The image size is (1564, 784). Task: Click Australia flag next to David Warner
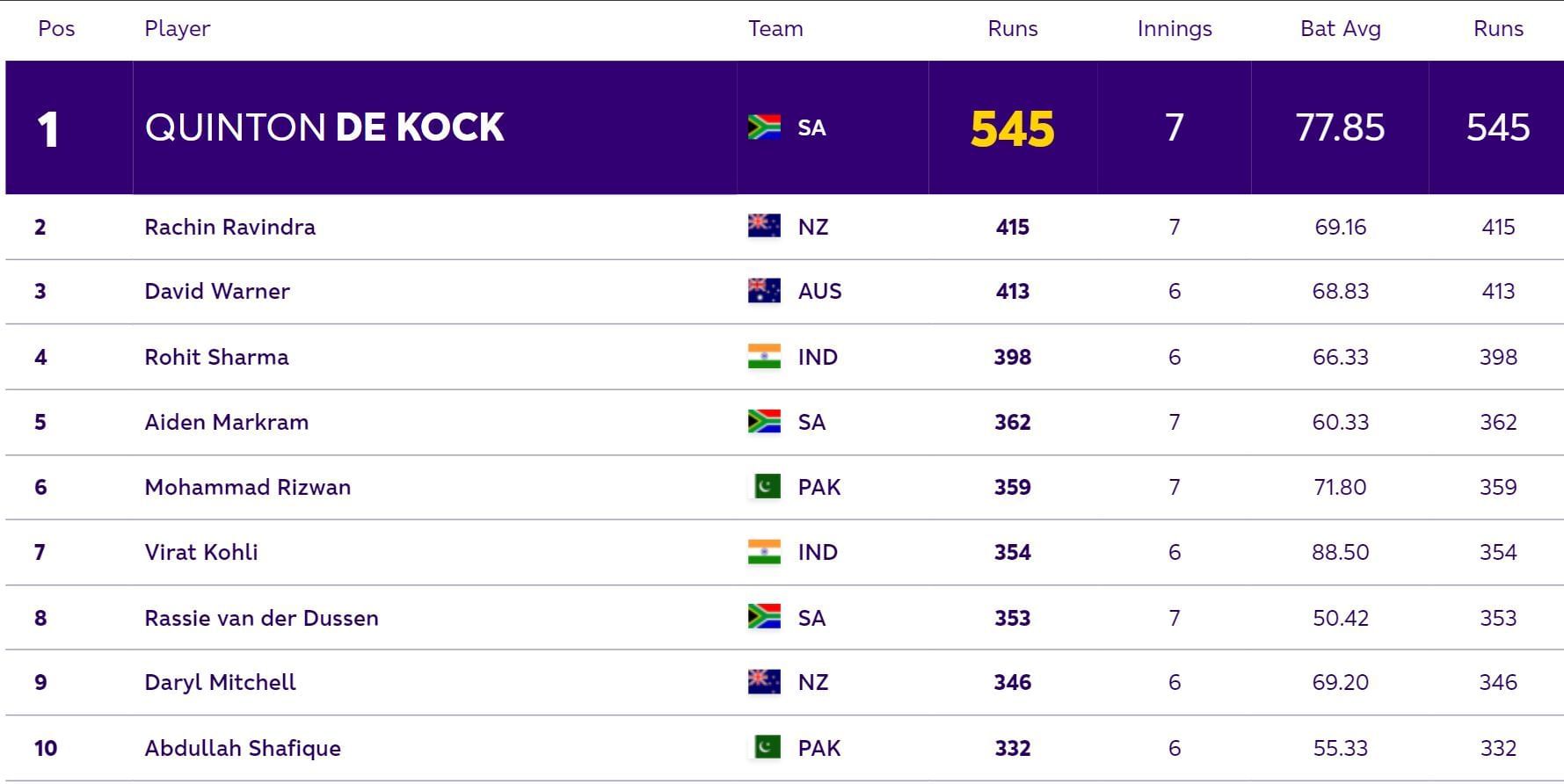[763, 291]
